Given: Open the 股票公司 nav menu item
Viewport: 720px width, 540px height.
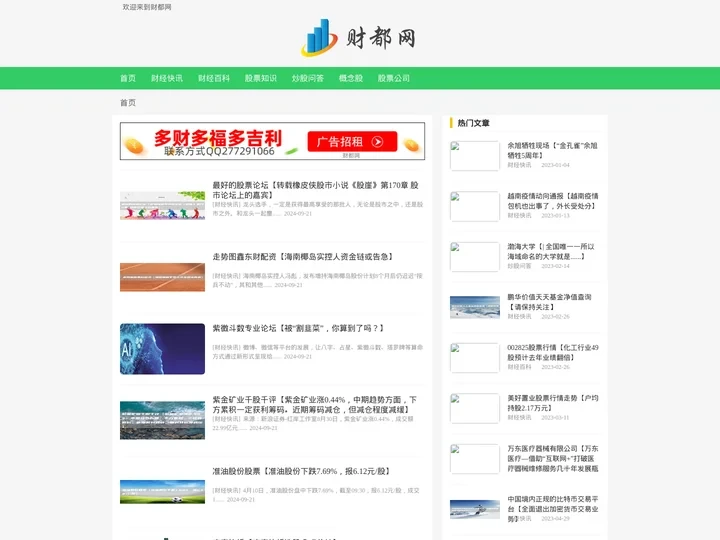Looking at the screenshot, I should [394, 78].
